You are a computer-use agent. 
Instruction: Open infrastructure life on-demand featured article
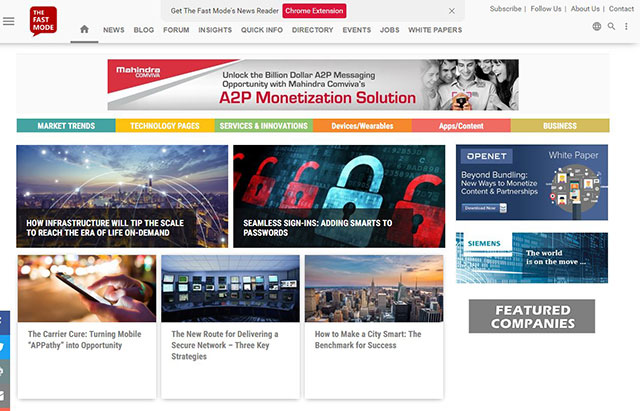tap(122, 196)
